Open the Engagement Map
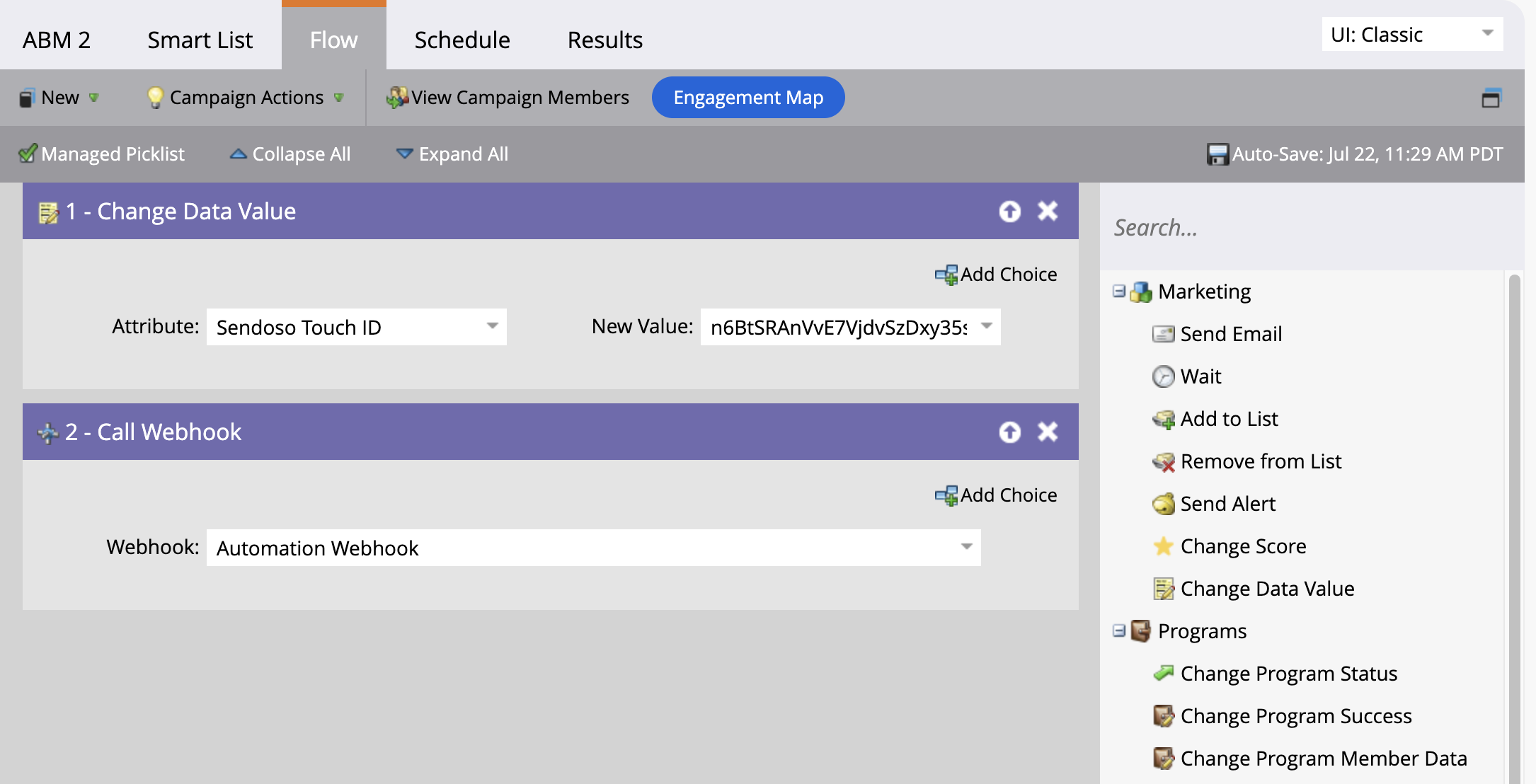Viewport: 1536px width, 784px height. 748,98
